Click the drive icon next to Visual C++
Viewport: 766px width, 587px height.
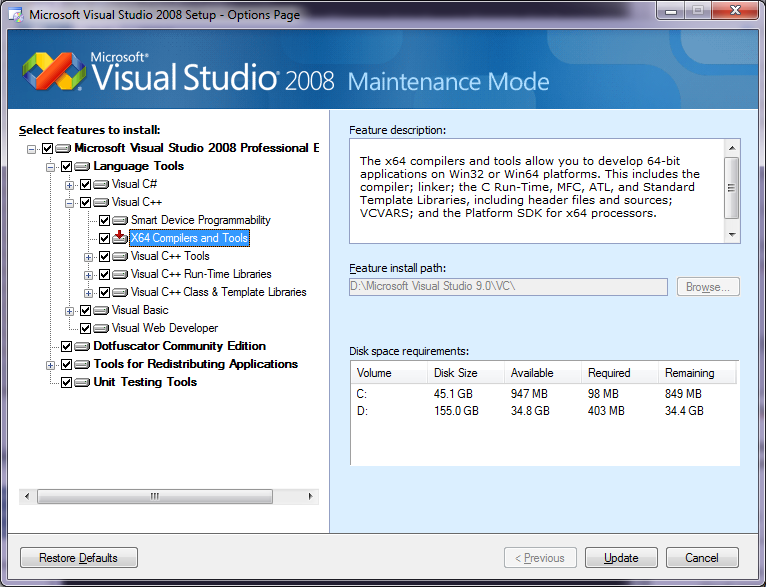[101, 203]
